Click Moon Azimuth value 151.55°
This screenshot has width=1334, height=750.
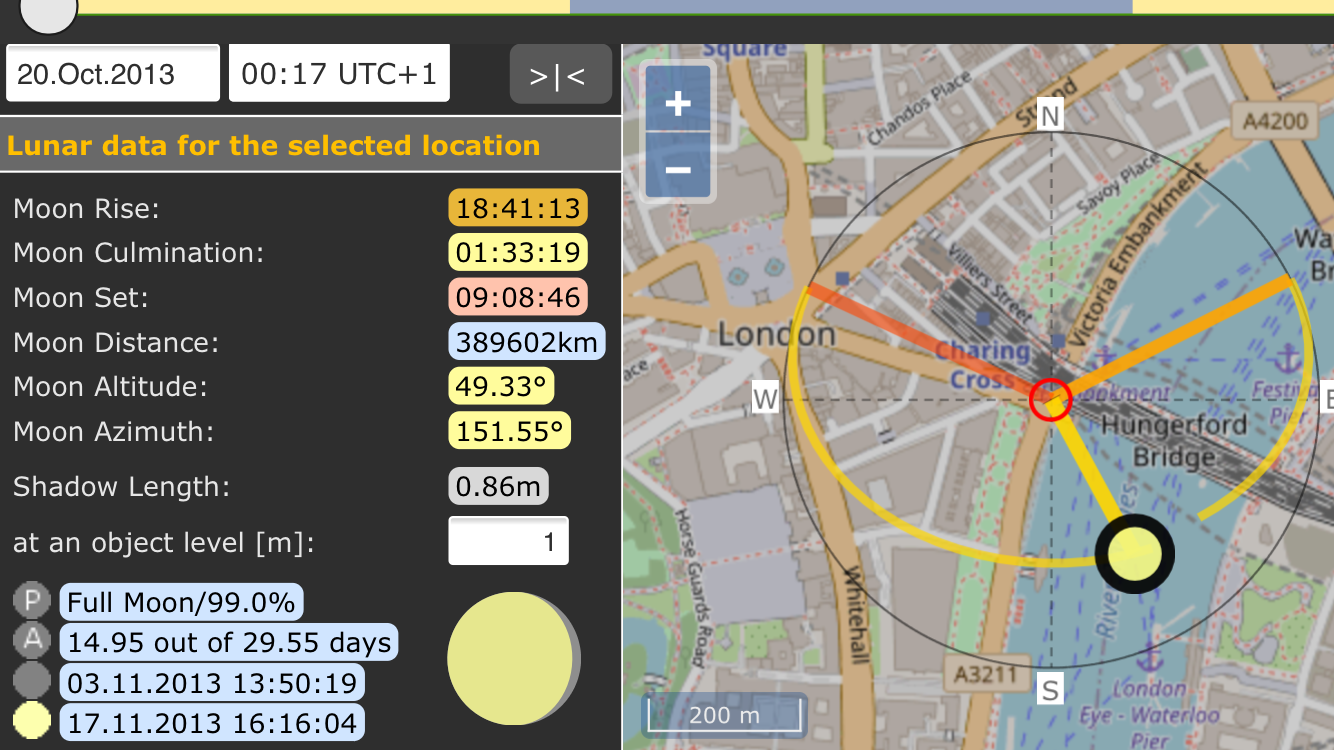[x=510, y=431]
